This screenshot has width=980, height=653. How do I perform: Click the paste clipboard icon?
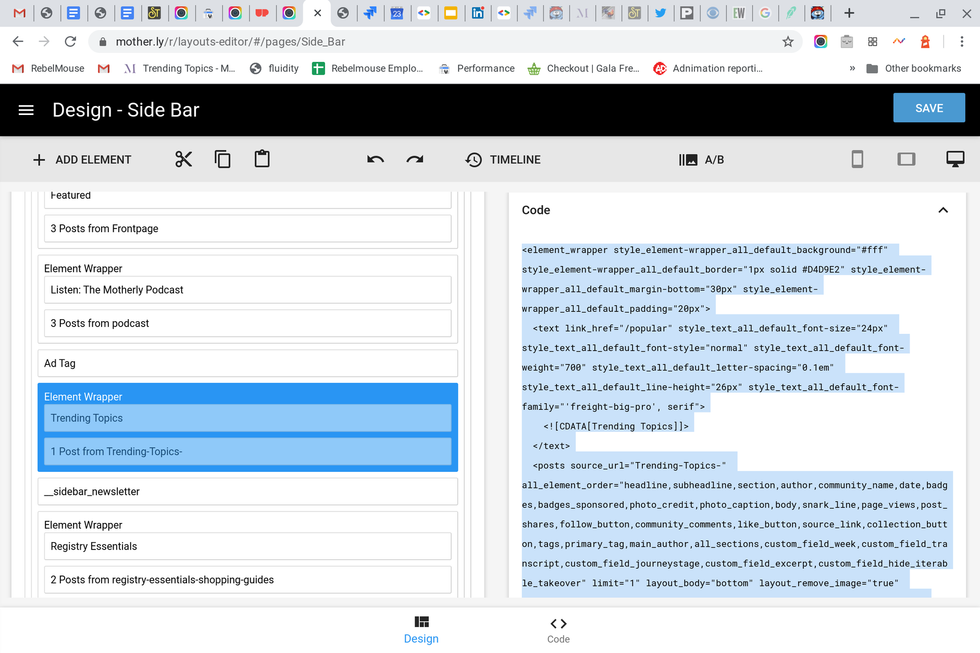[262, 160]
